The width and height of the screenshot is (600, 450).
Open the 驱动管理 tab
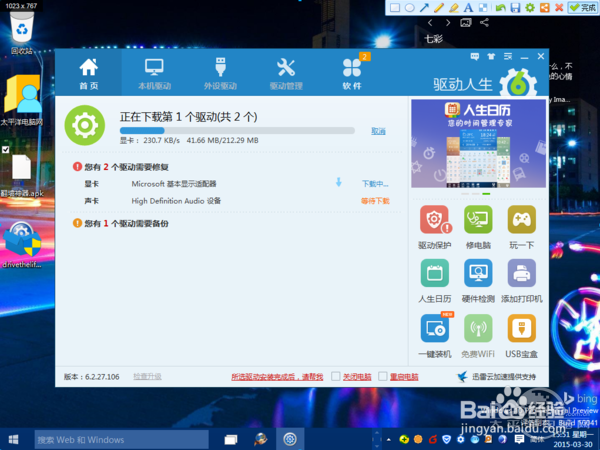click(286, 74)
